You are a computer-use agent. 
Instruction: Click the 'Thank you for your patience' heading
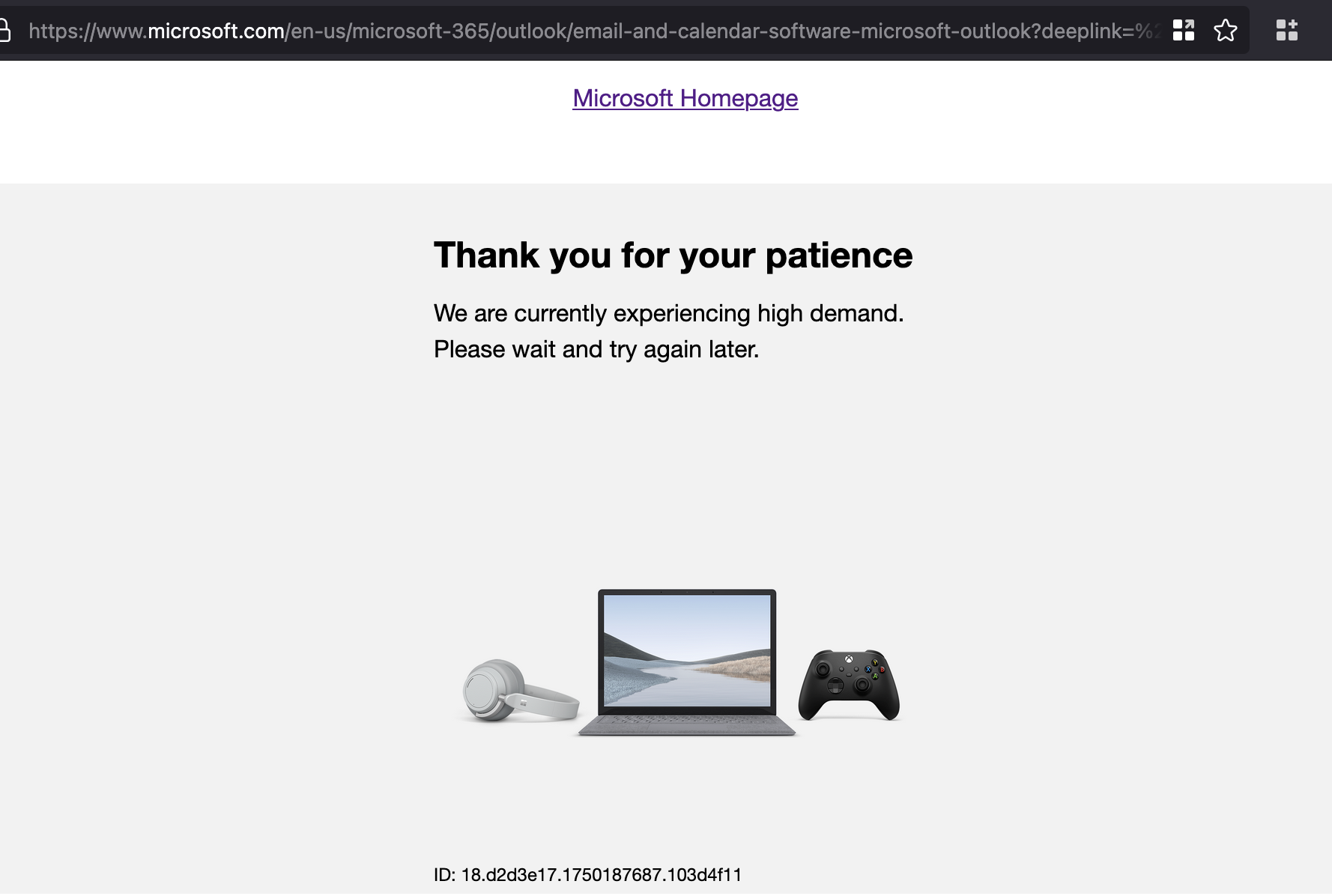point(673,255)
